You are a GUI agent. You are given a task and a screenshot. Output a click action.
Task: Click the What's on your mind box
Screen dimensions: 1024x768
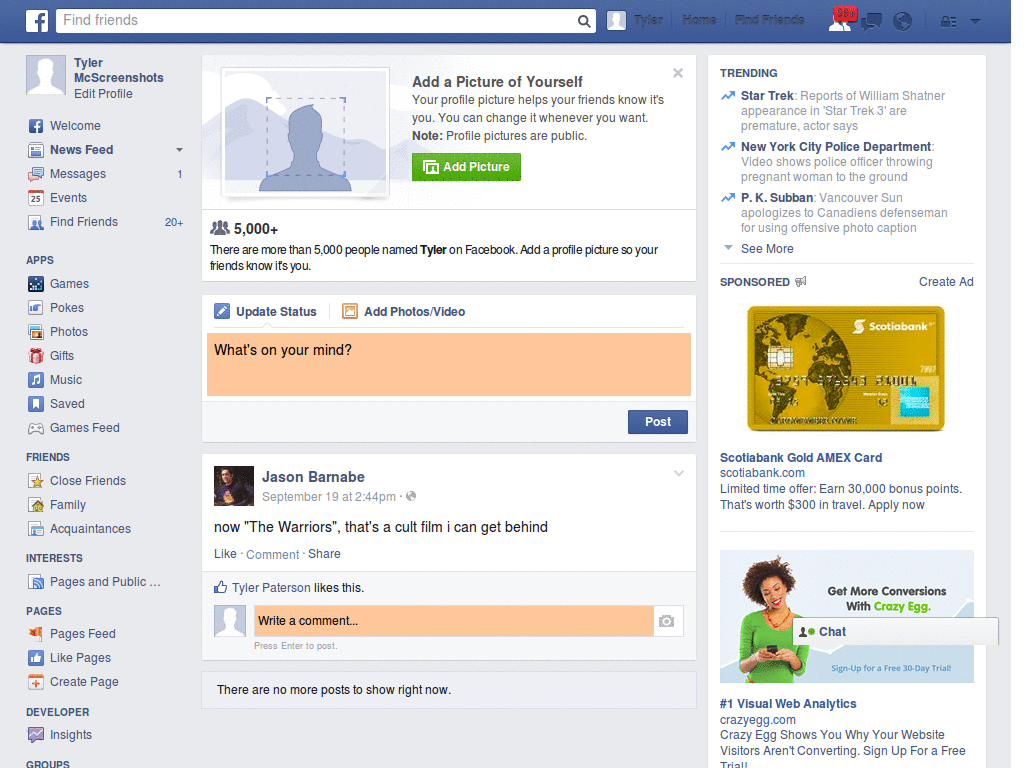click(449, 364)
